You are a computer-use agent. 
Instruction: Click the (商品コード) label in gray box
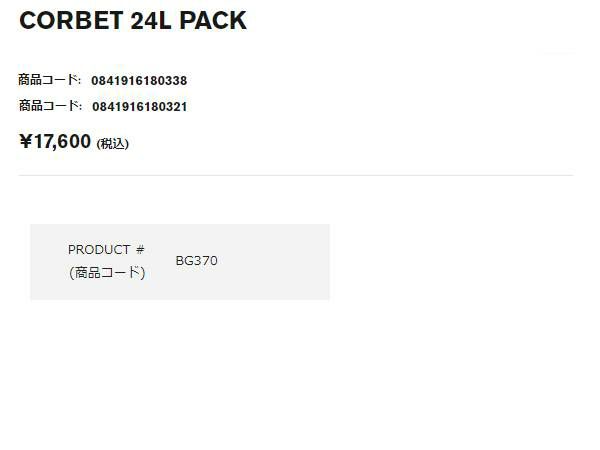click(107, 273)
